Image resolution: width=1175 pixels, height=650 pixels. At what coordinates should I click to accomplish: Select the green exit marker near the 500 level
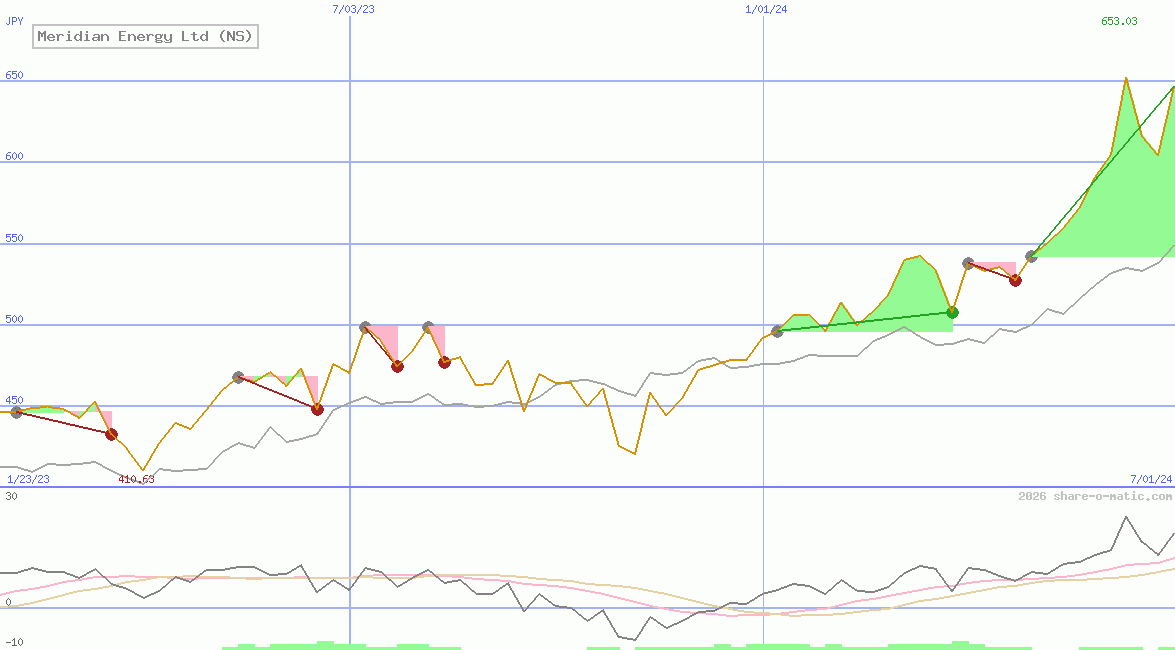(x=951, y=312)
